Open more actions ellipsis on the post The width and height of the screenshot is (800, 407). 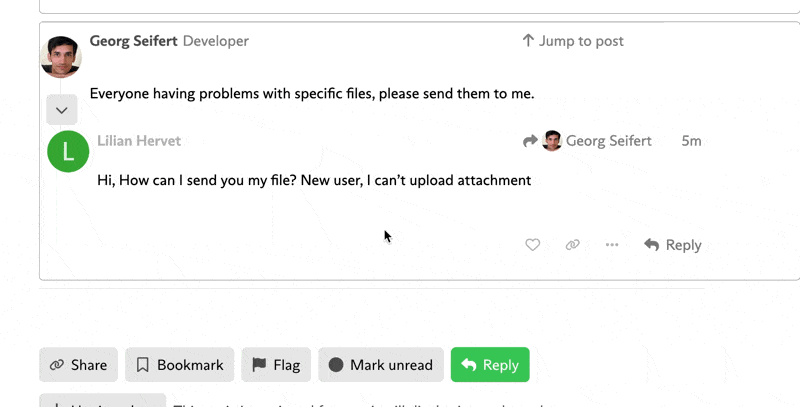612,245
